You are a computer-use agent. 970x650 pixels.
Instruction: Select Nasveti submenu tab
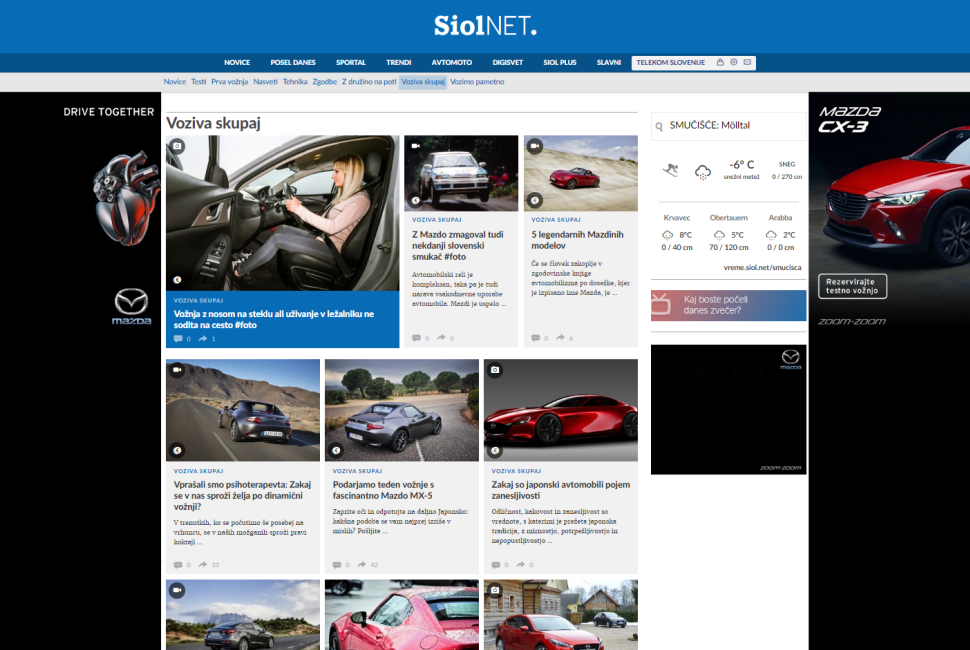point(265,82)
